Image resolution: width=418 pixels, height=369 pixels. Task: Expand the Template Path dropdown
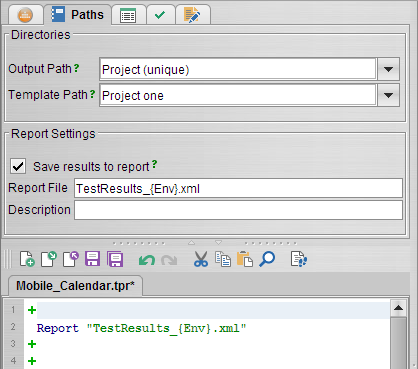click(x=388, y=95)
